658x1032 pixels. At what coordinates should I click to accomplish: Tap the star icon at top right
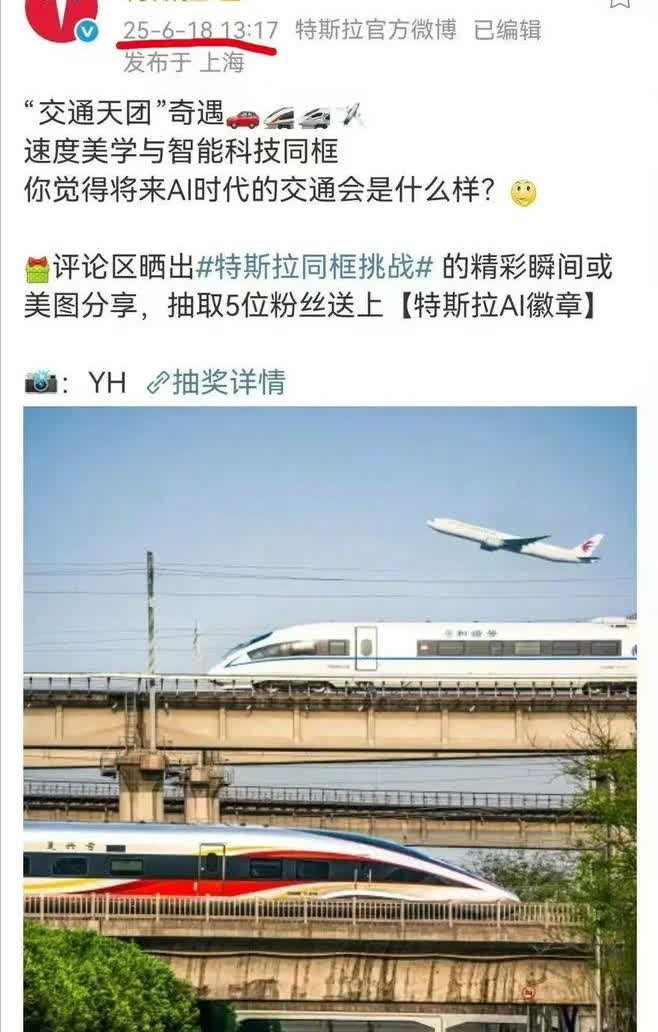(x=619, y=3)
